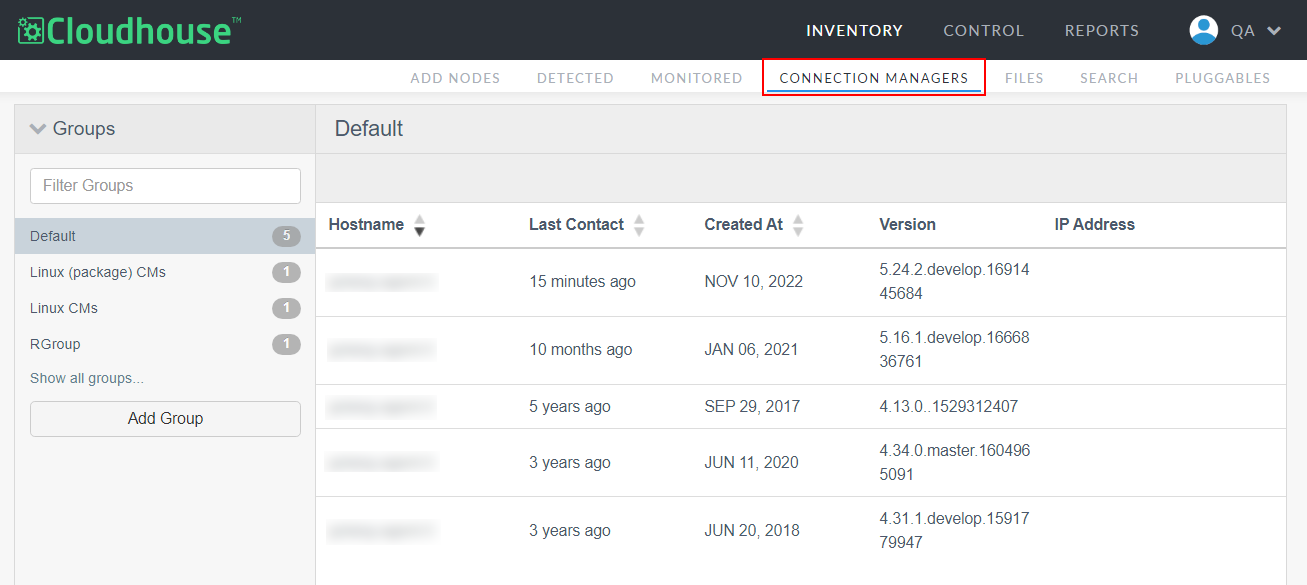This screenshot has height=585, width=1307.
Task: Open the Reports menu
Action: point(1102,31)
